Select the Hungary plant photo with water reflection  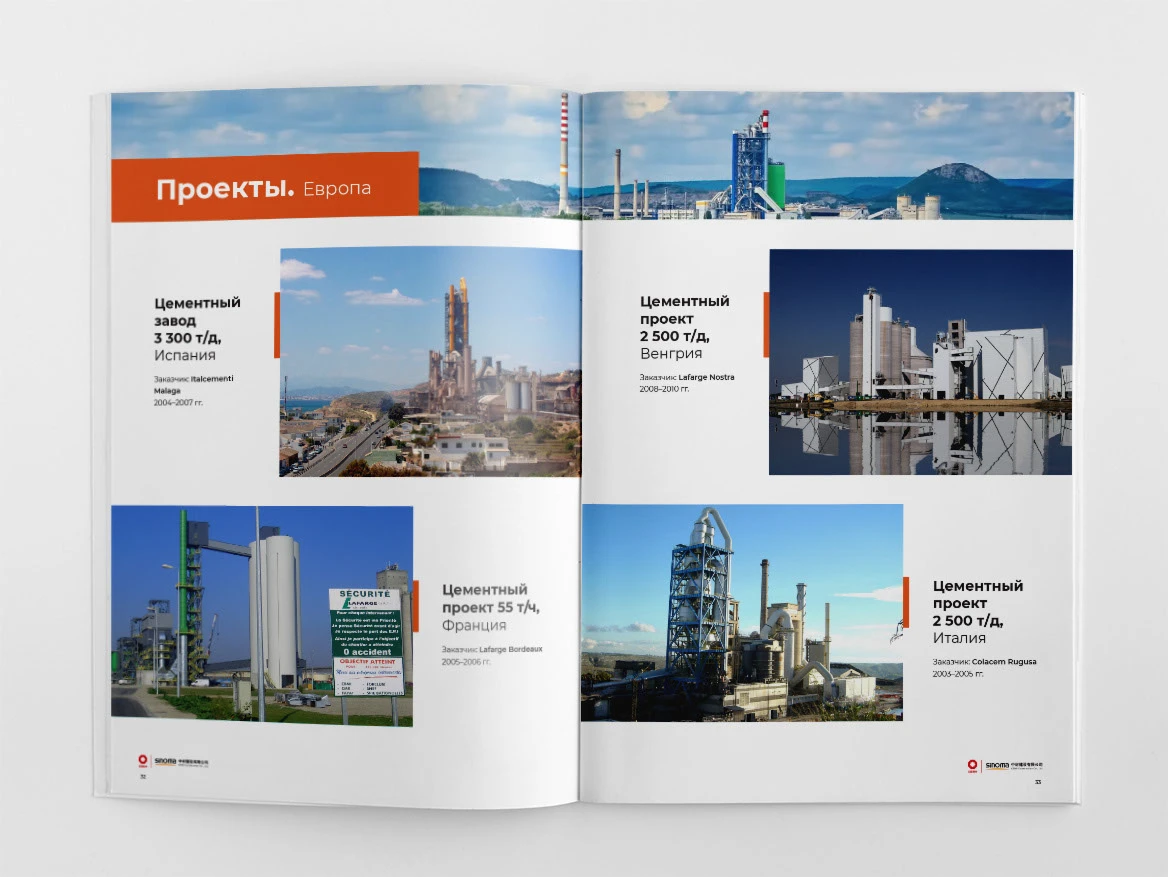coord(921,362)
